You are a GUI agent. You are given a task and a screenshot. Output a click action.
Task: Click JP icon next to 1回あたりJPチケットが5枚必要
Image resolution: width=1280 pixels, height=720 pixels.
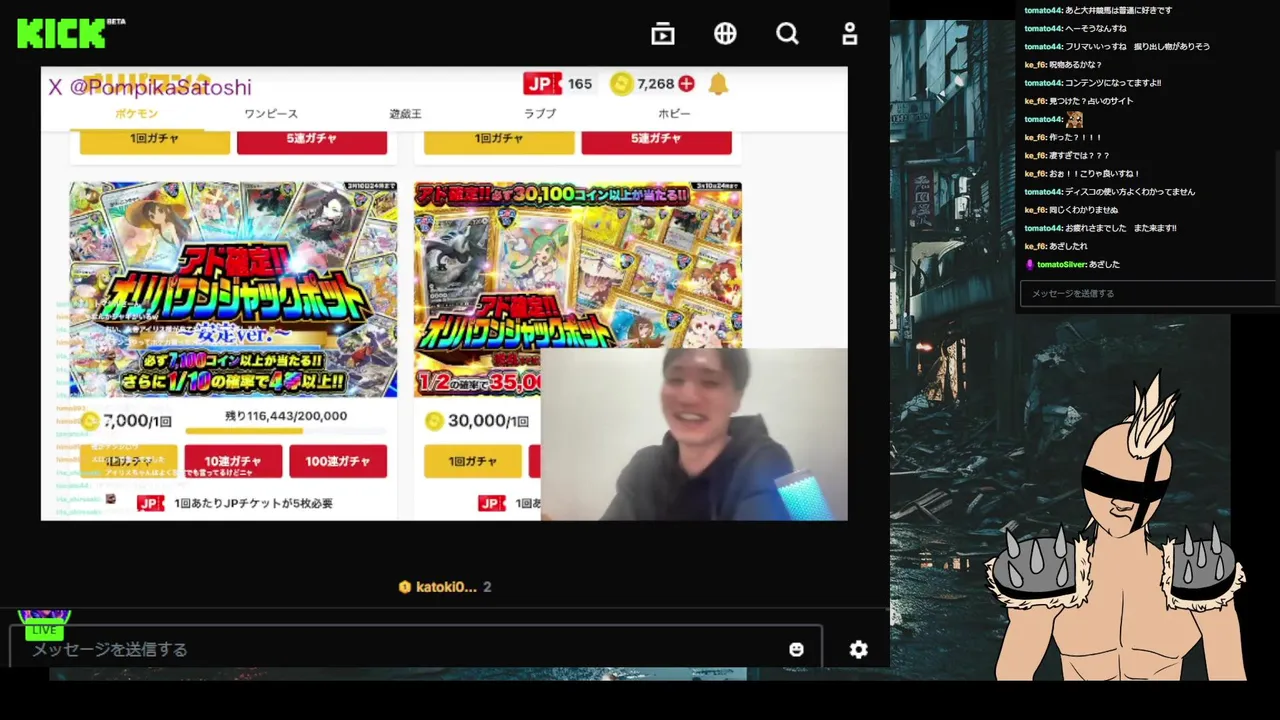click(x=150, y=503)
